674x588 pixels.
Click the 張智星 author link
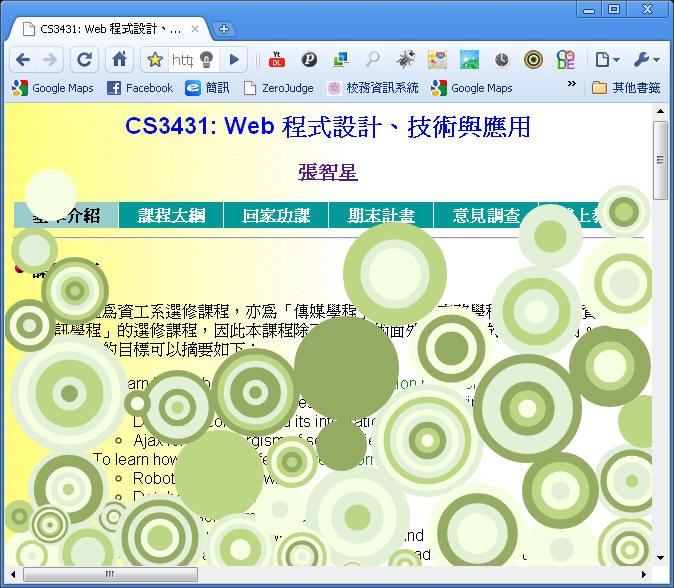[327, 173]
